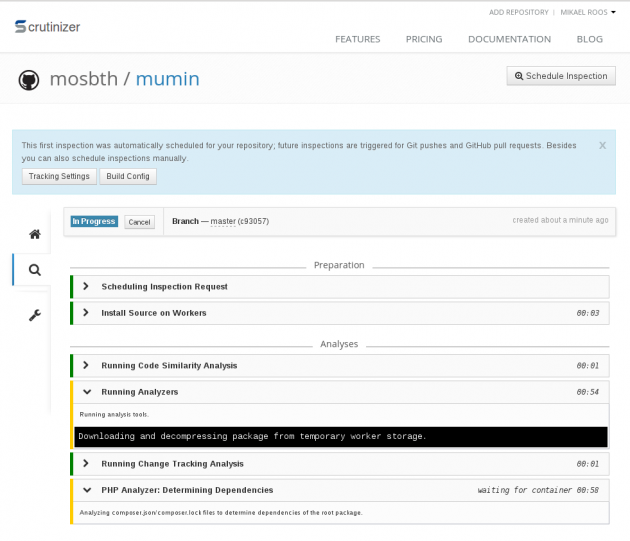Click the GitHub octocat icon

tap(29, 80)
